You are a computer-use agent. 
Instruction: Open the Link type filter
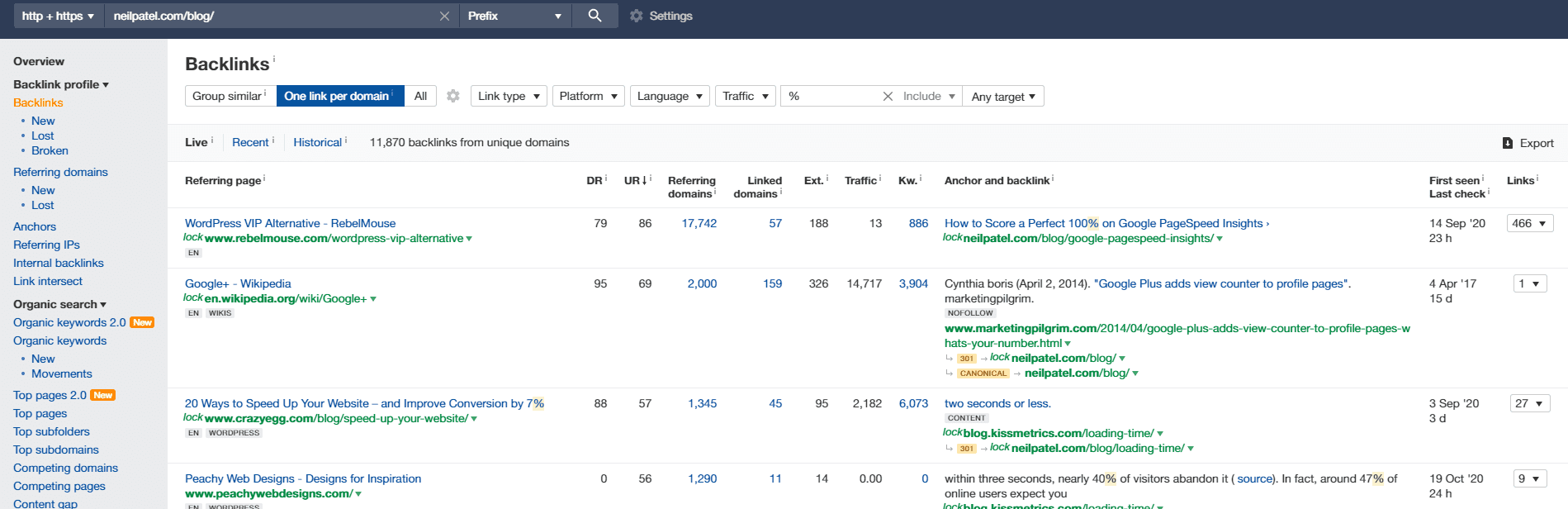[x=509, y=96]
